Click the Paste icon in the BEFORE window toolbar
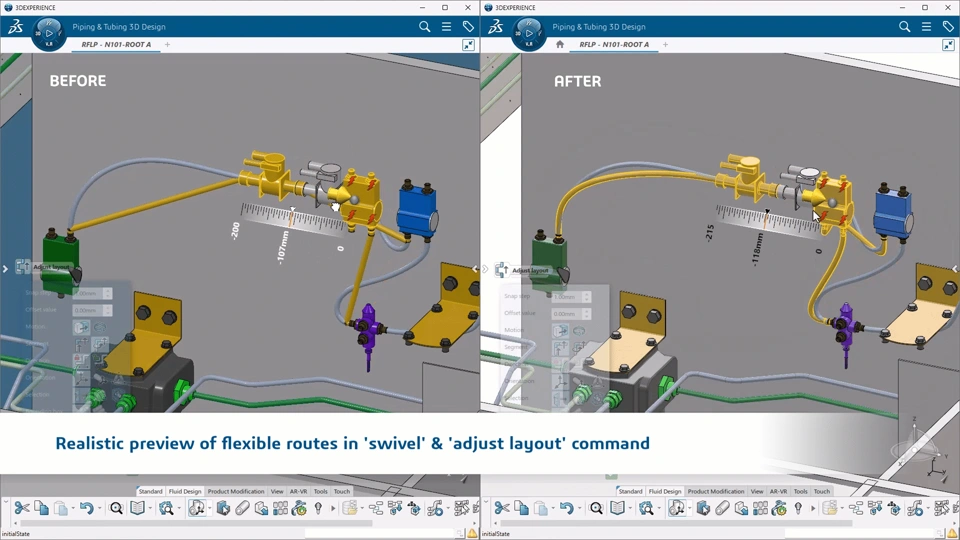960x540 pixels. click(61, 508)
